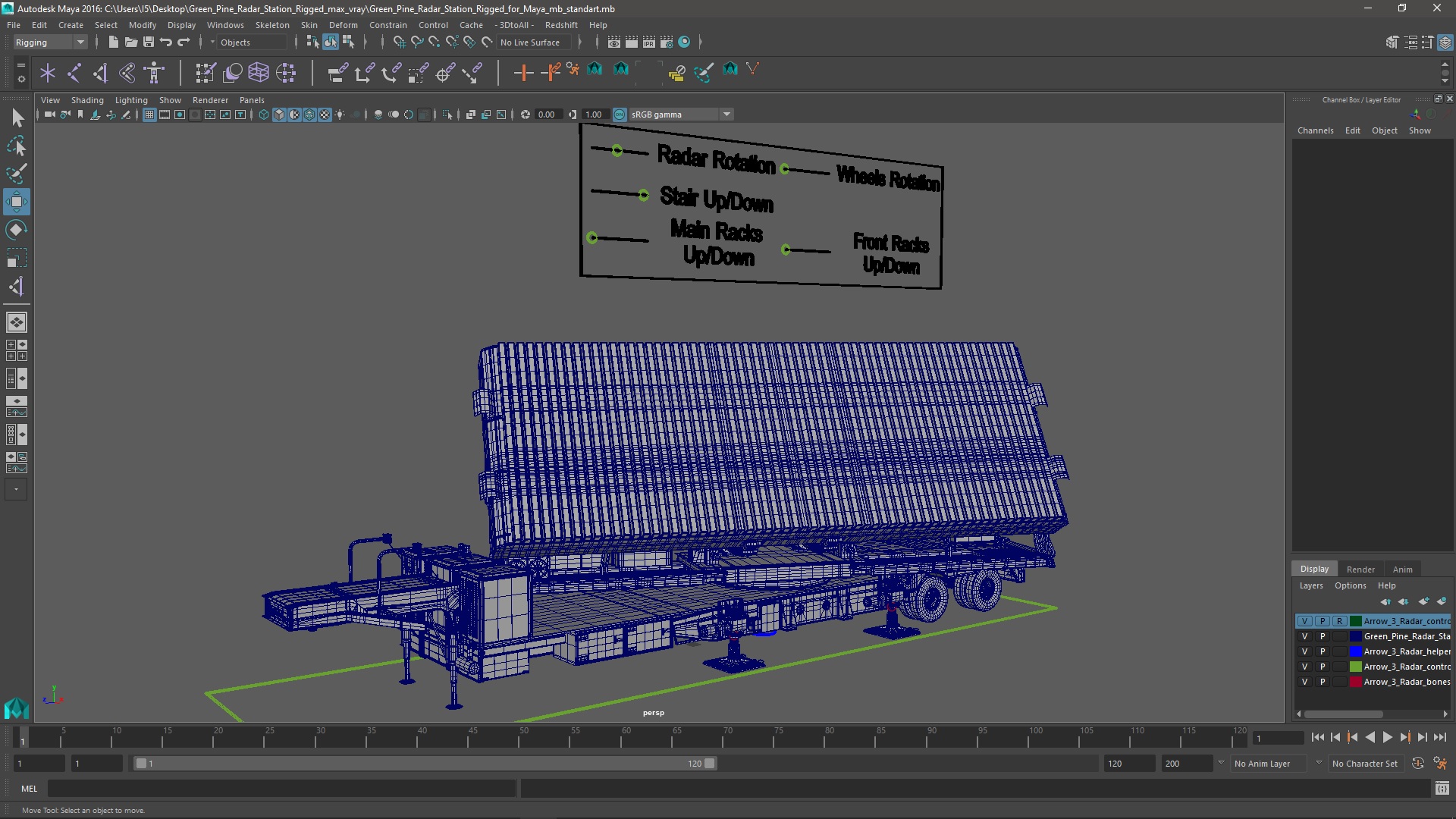Viewport: 1456px width, 819px height.
Task: Toggle visibility of Arrow_3_Radar_helper layer
Action: 1304,651
